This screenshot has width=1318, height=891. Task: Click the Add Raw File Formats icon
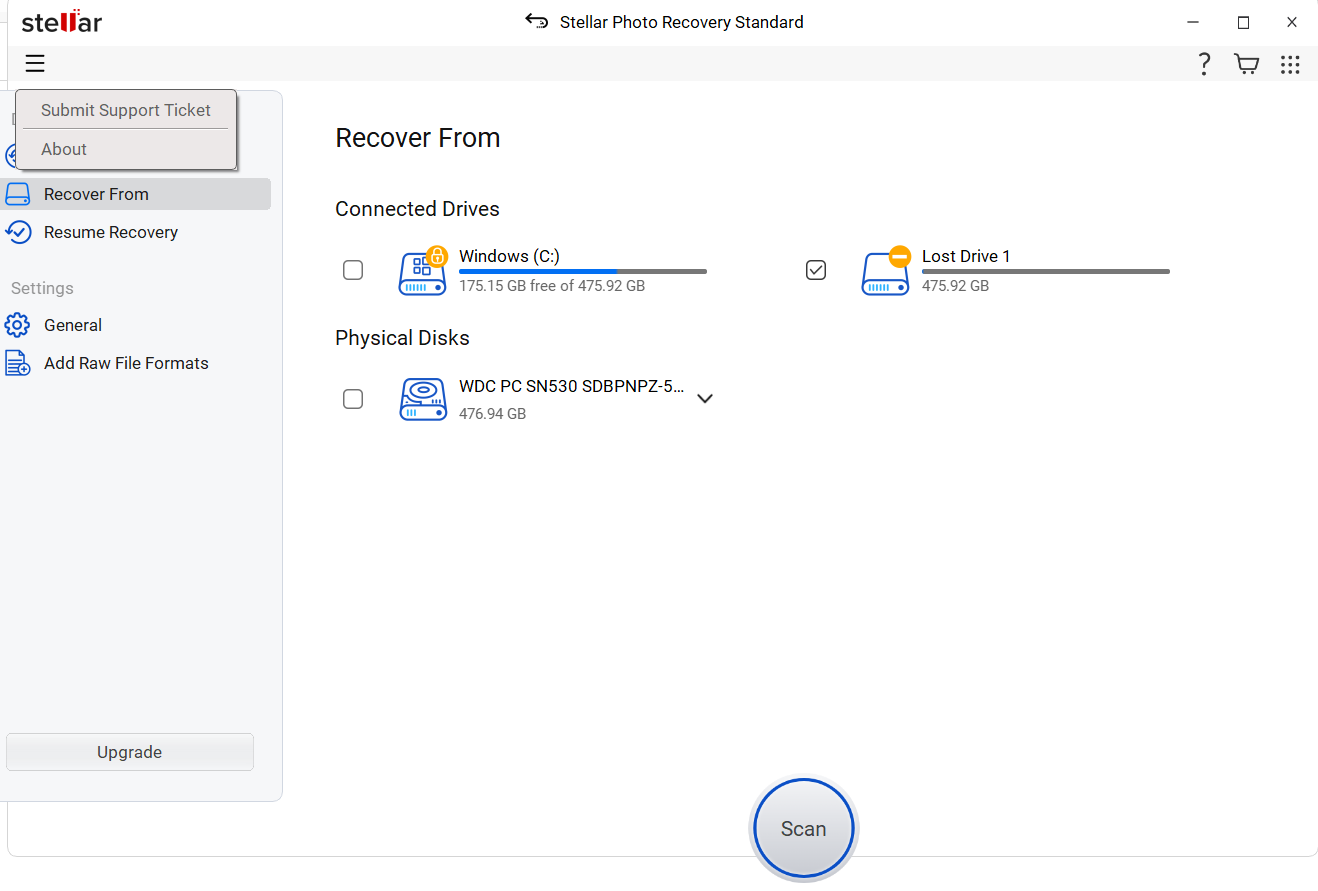tap(17, 363)
